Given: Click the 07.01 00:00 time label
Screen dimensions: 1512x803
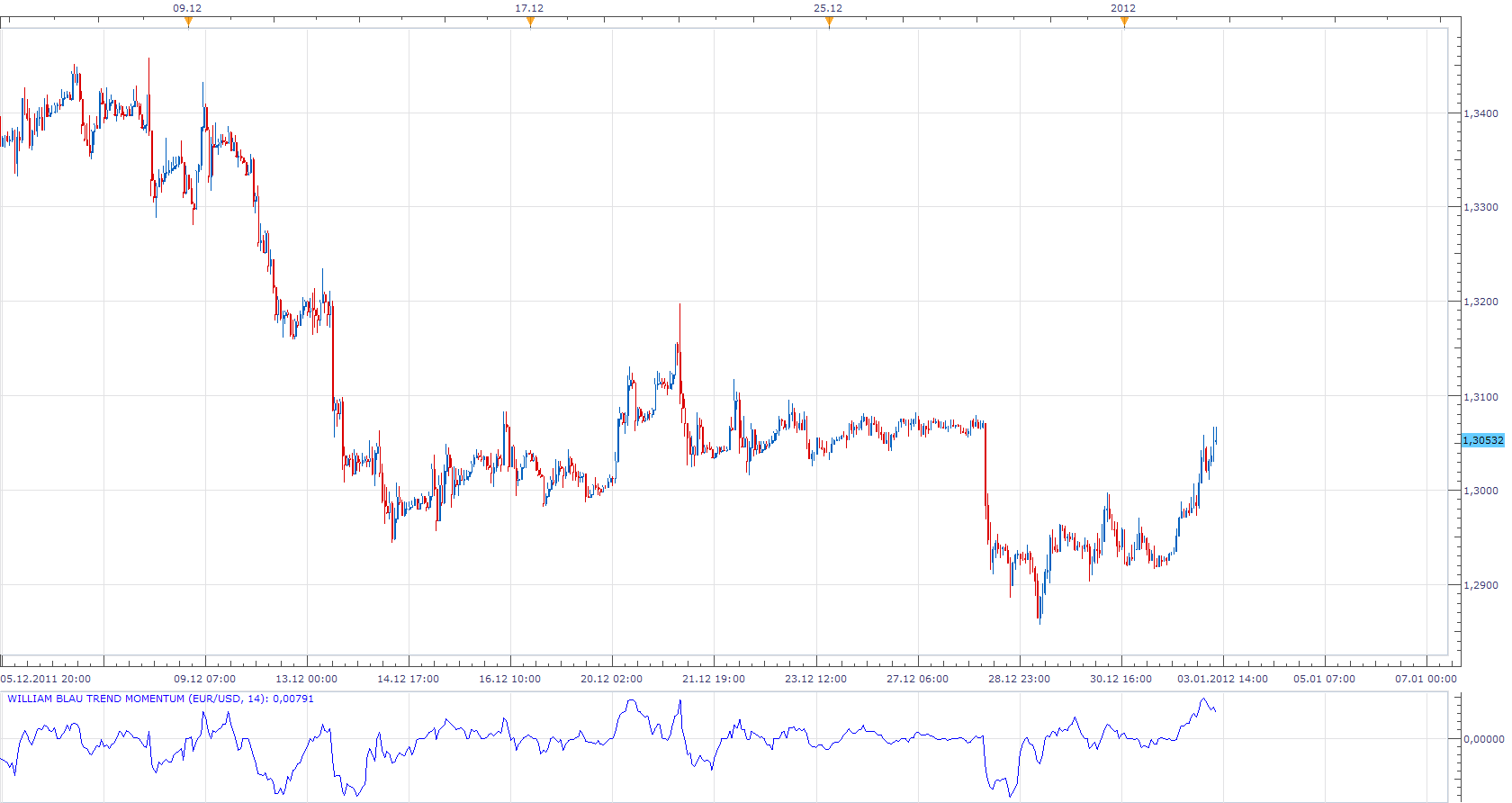Looking at the screenshot, I should pyautogui.click(x=1426, y=679).
